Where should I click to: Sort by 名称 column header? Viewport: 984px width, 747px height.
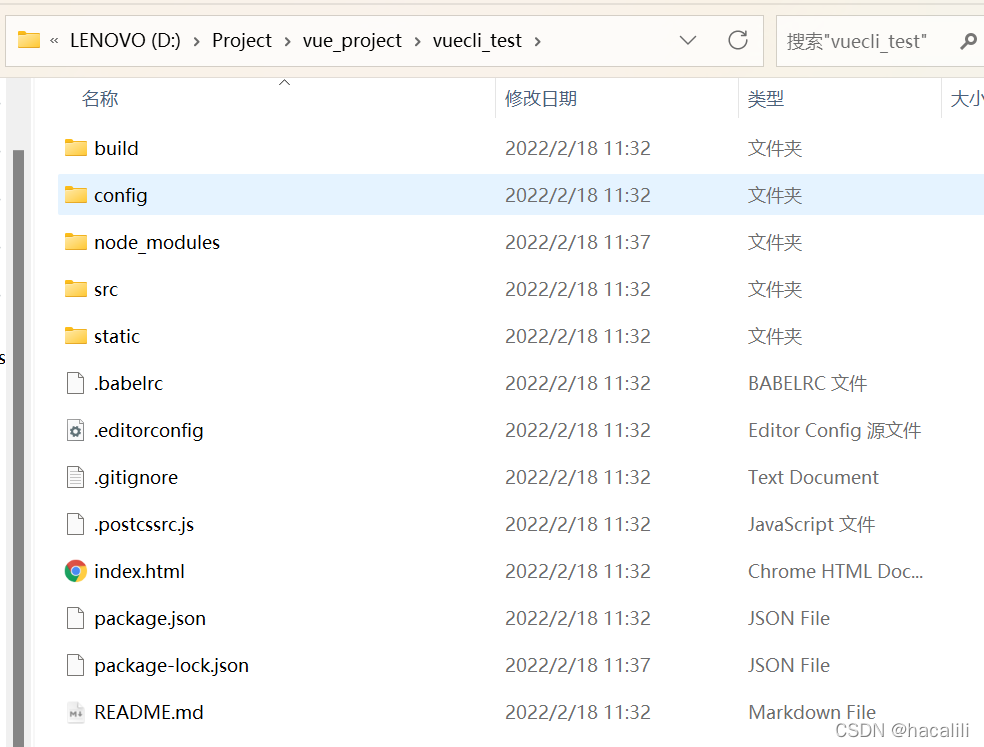(x=100, y=99)
